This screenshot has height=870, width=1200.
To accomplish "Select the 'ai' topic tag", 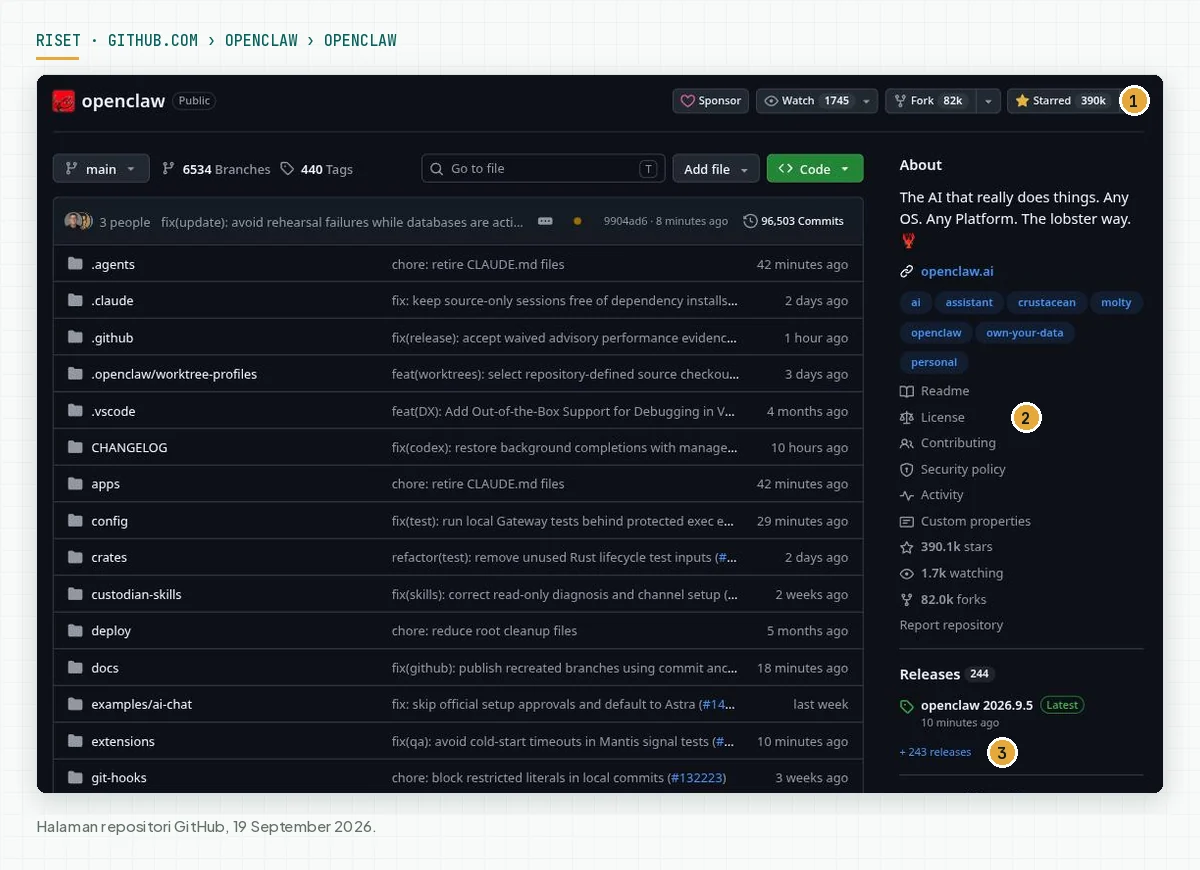I will click(915, 303).
